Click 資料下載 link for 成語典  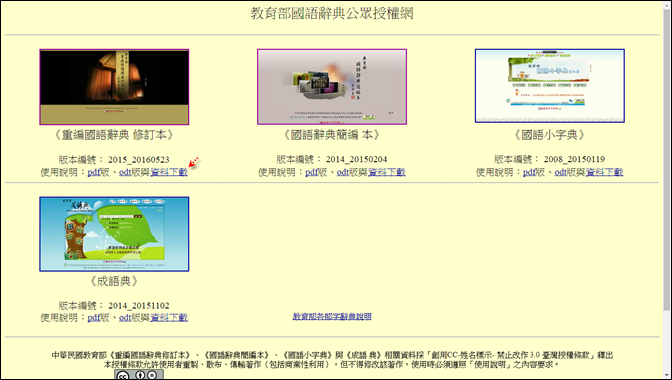pos(169,318)
